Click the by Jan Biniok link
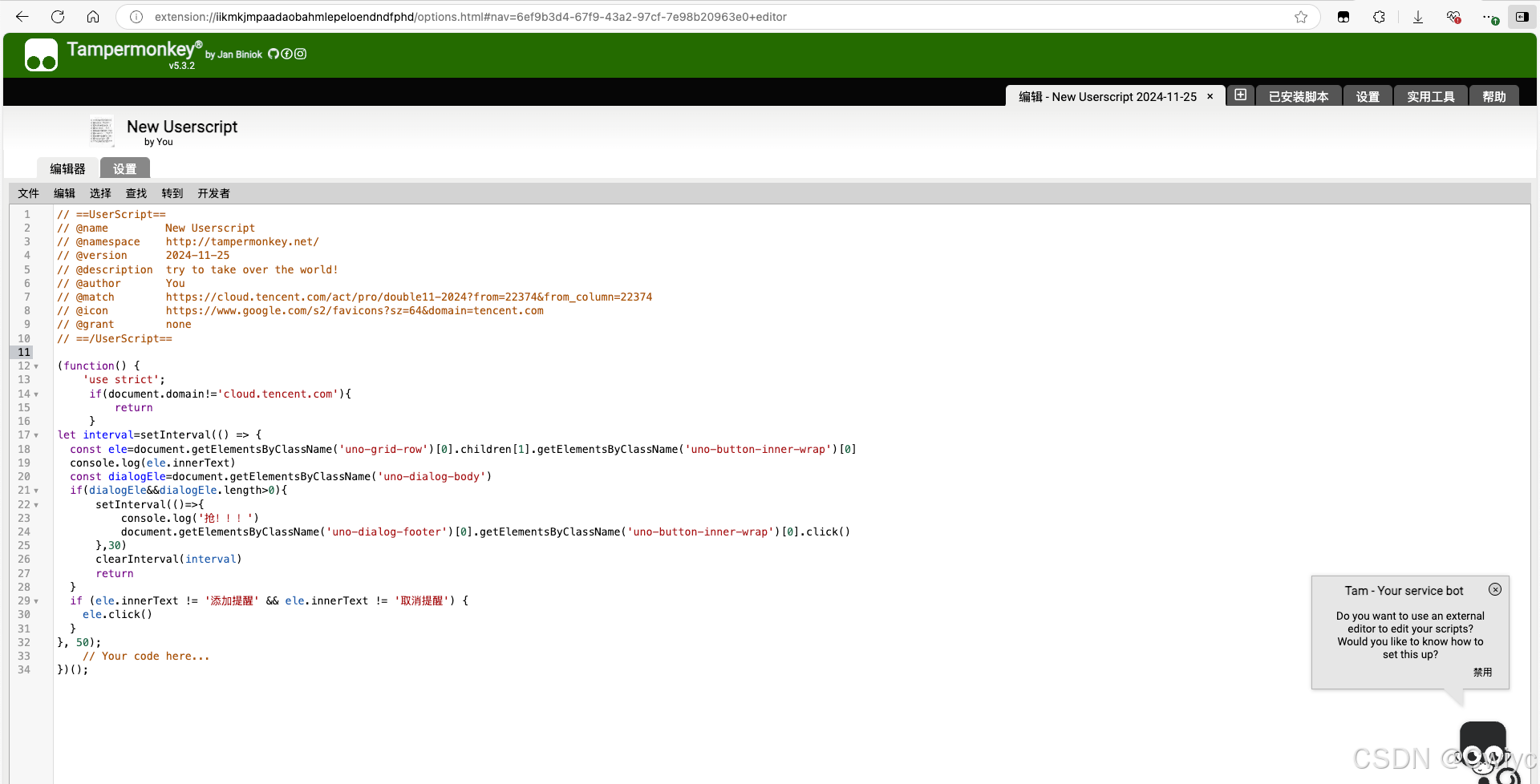This screenshot has width=1540, height=784. 233,55
